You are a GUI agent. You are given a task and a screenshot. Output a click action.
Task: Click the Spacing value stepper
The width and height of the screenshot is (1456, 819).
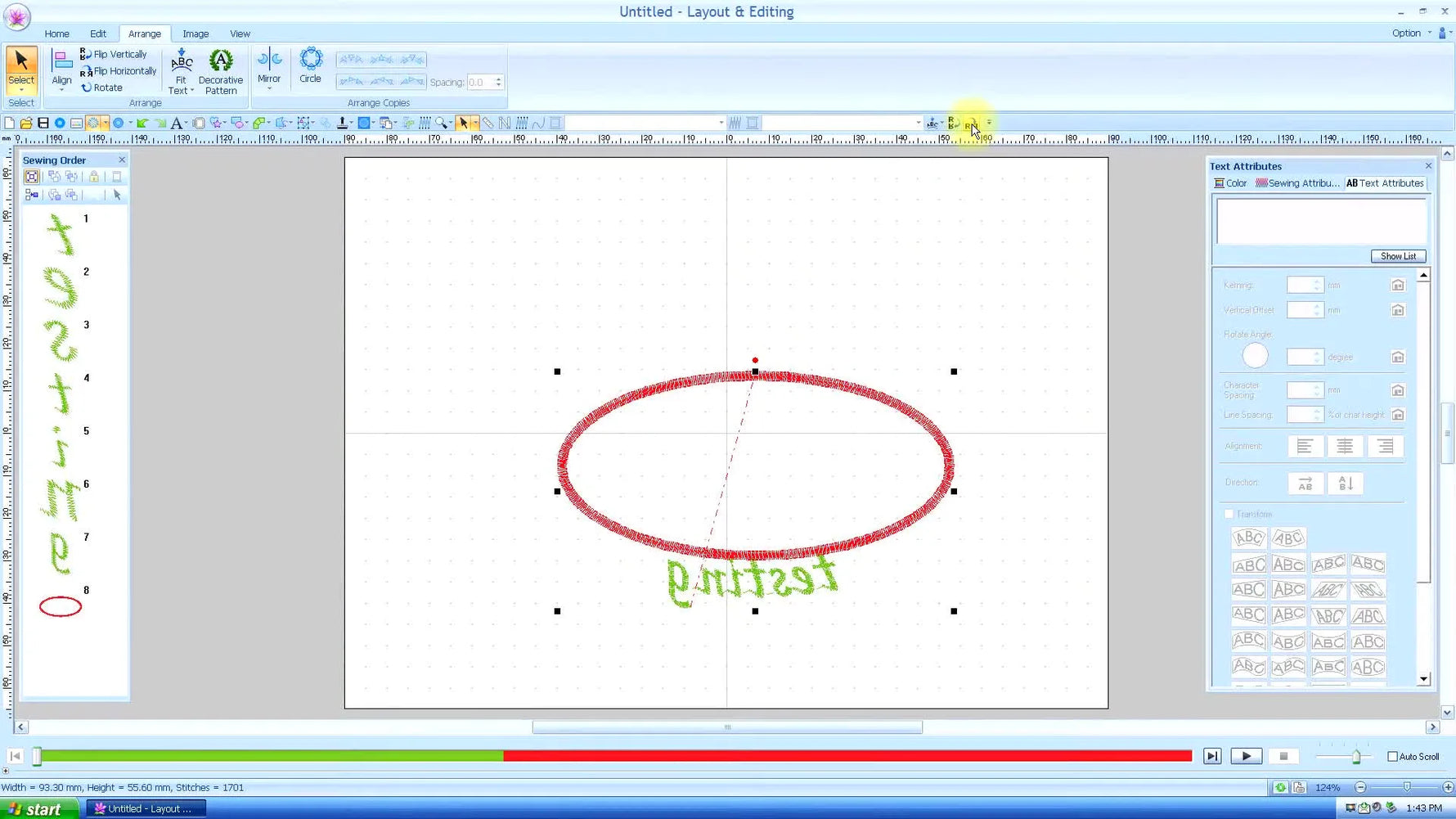pos(498,82)
